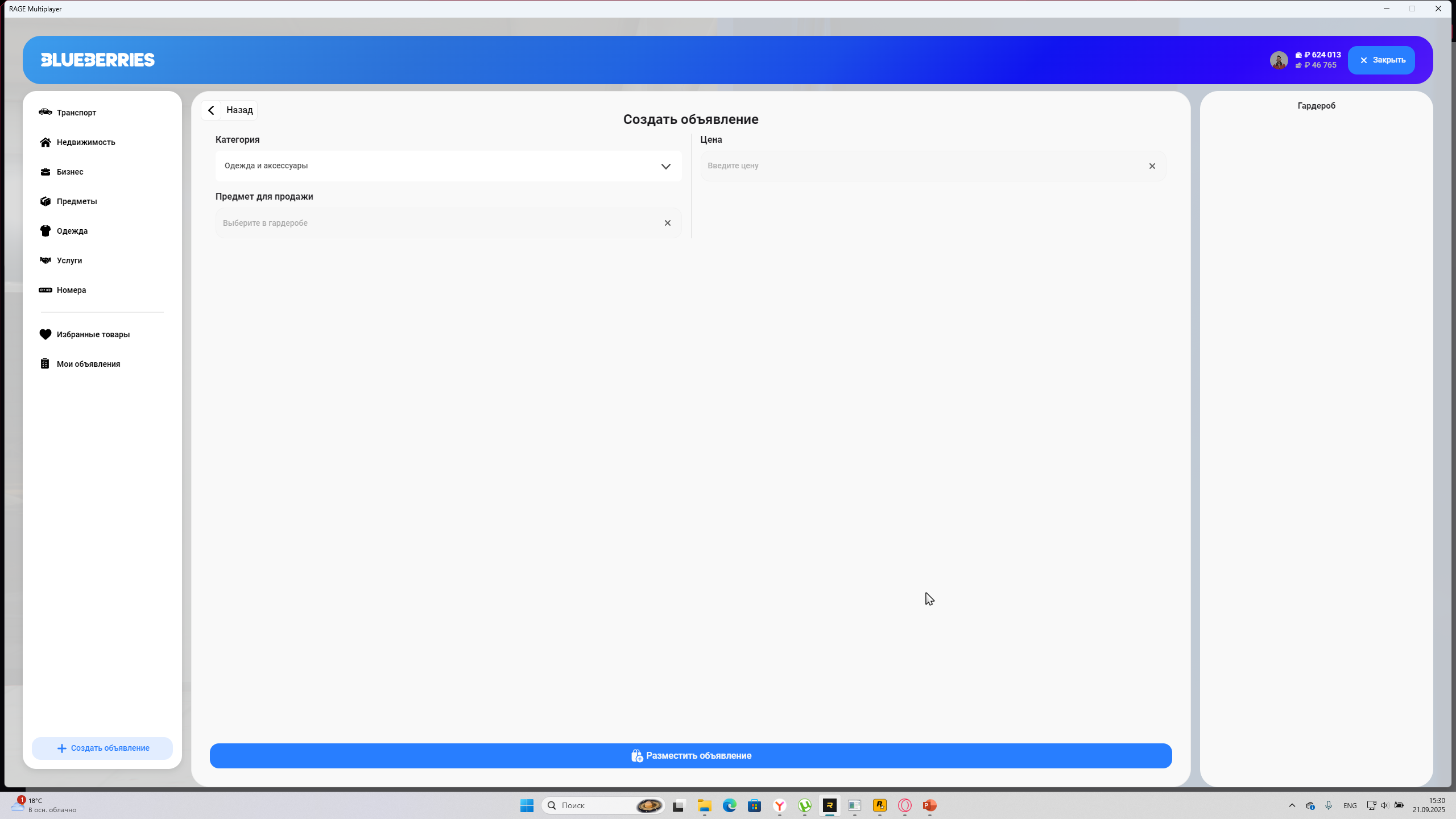Select the box icon for Предметы
Image resolution: width=1456 pixels, height=819 pixels.
[45, 201]
